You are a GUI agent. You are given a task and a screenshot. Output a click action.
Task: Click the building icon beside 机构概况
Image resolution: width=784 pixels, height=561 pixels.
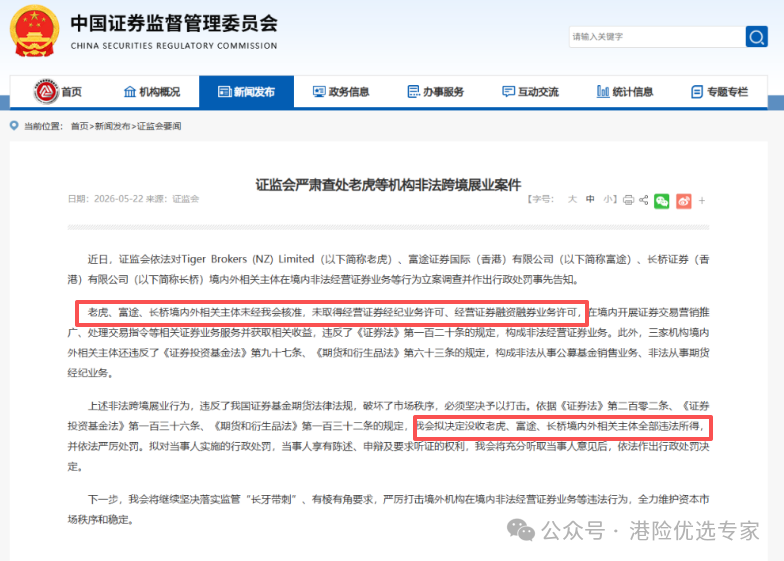tap(130, 92)
